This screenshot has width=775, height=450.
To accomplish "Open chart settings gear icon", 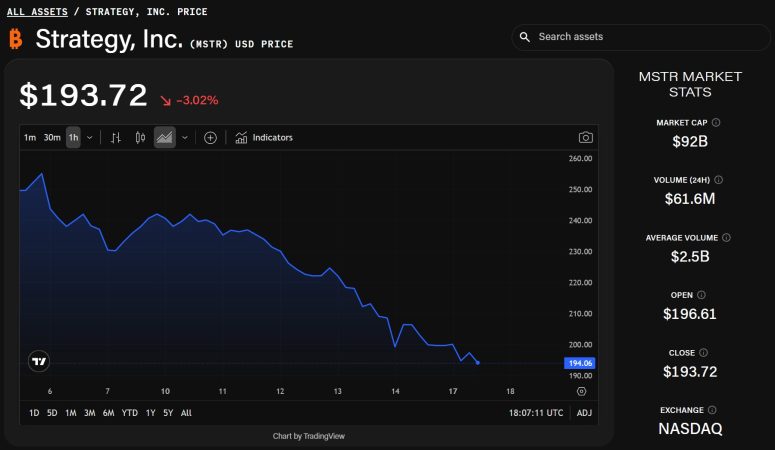I will [582, 392].
